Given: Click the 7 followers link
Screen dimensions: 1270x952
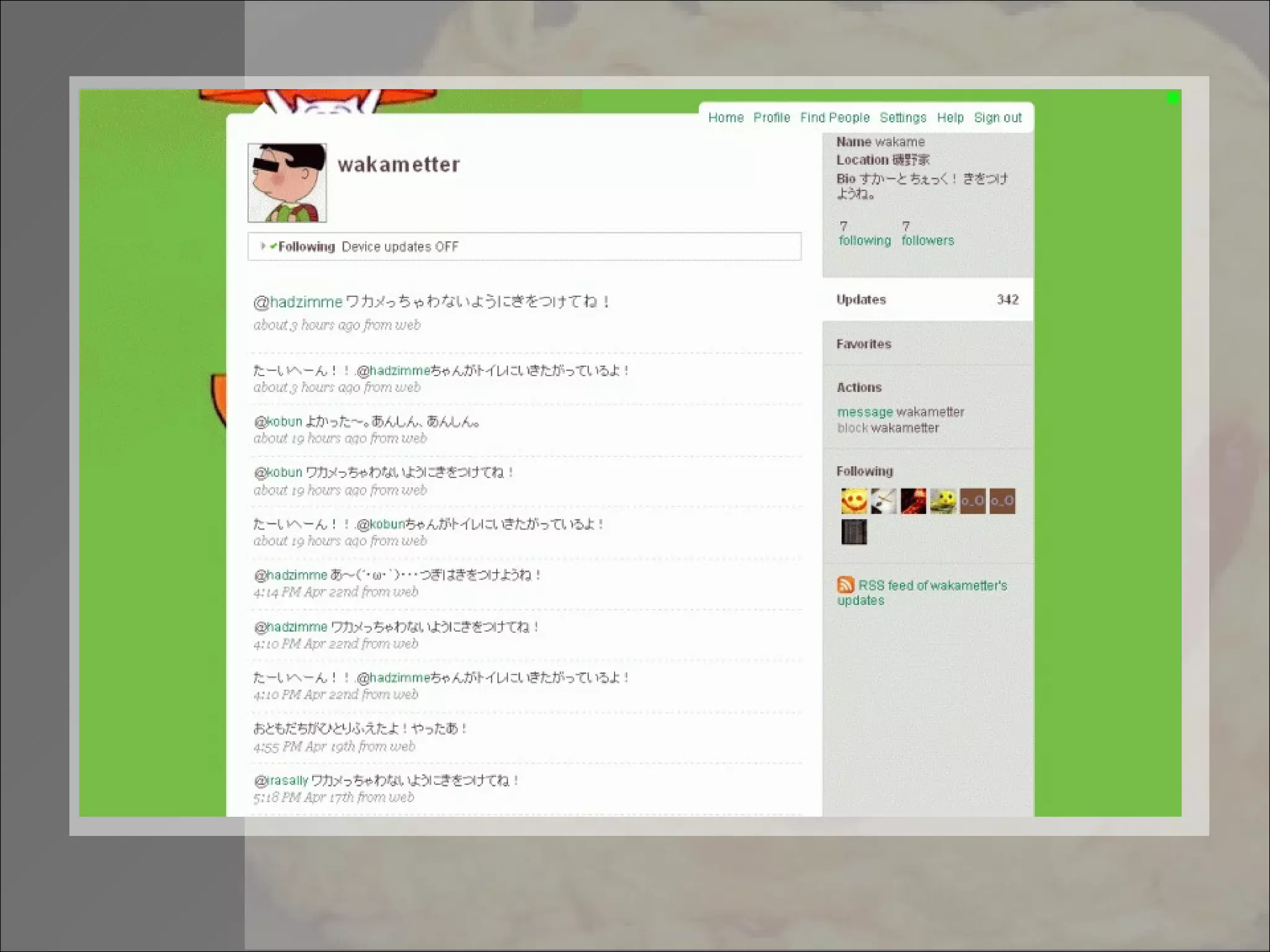Looking at the screenshot, I should click(927, 240).
